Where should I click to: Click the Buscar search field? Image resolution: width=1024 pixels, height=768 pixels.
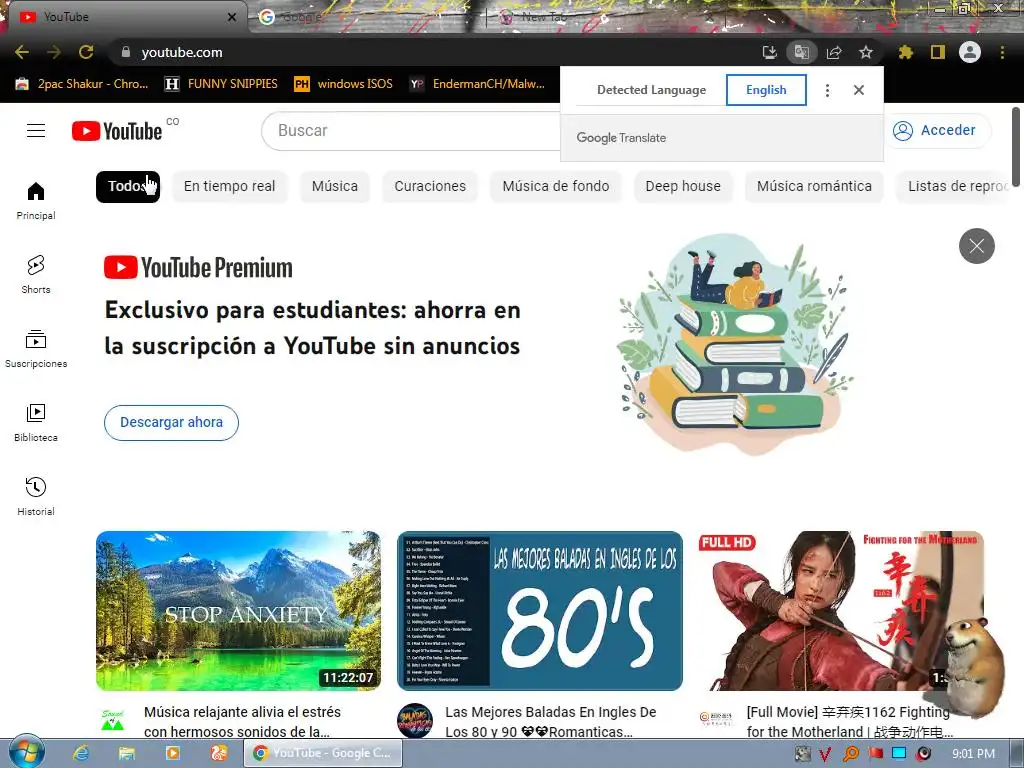coord(411,131)
